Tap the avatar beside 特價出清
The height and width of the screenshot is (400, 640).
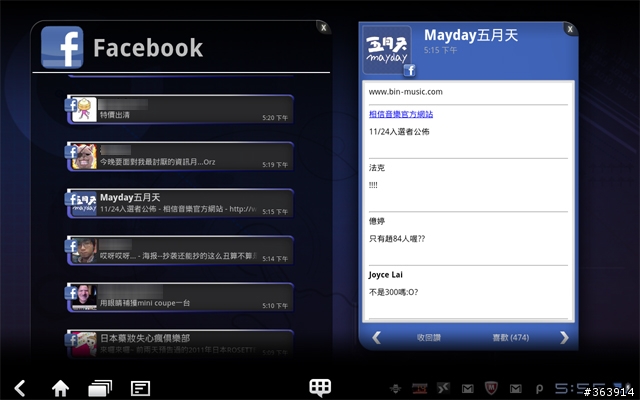[x=84, y=109]
